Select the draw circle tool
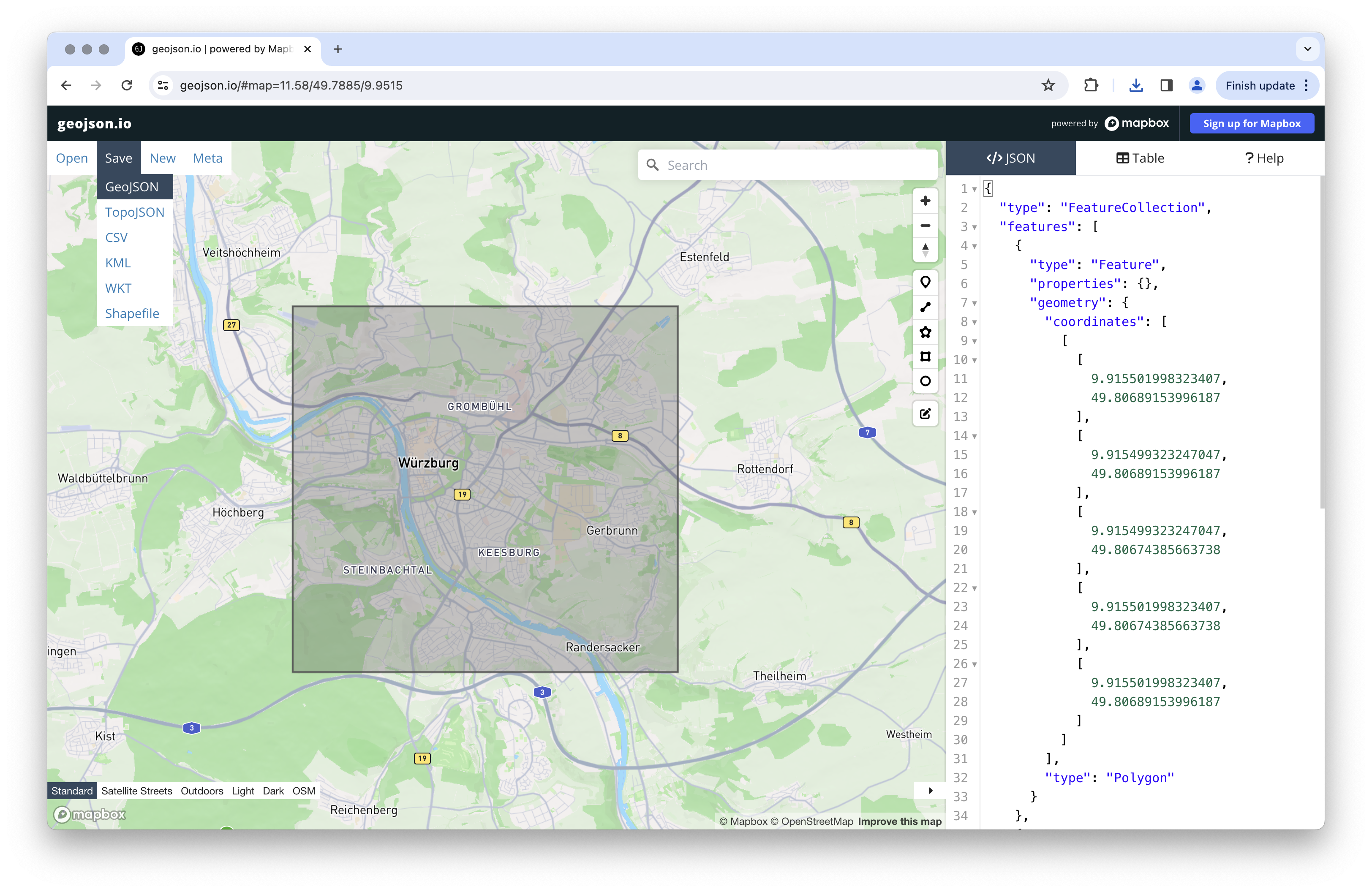1372x892 pixels. (x=925, y=381)
